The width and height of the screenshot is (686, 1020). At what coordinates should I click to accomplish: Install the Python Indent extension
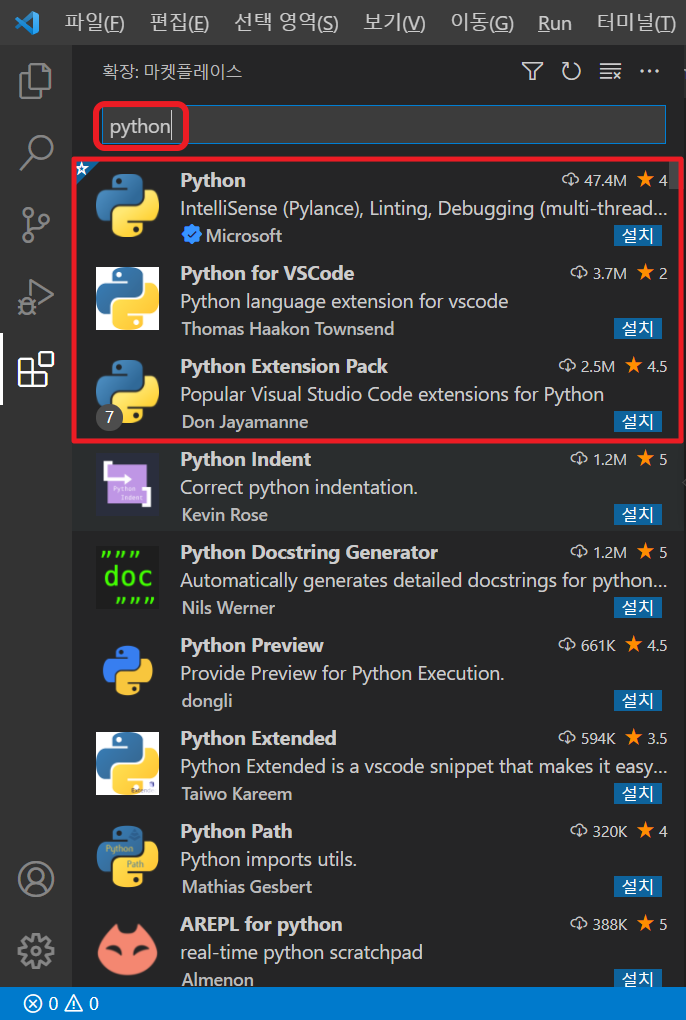coord(638,515)
